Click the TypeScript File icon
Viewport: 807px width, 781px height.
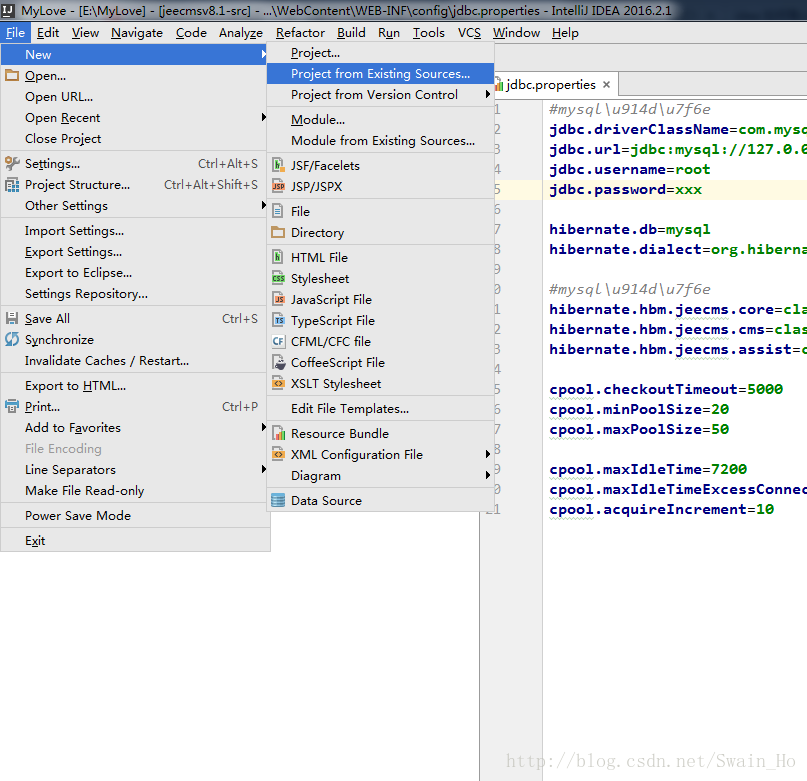click(x=278, y=320)
